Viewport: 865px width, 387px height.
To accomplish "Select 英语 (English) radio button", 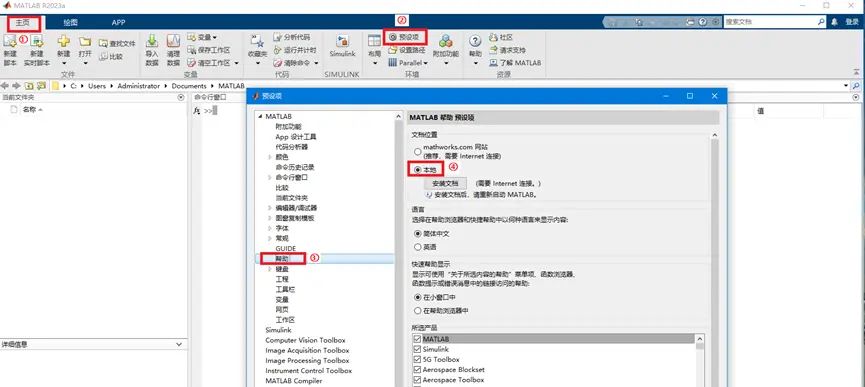I will pos(418,247).
